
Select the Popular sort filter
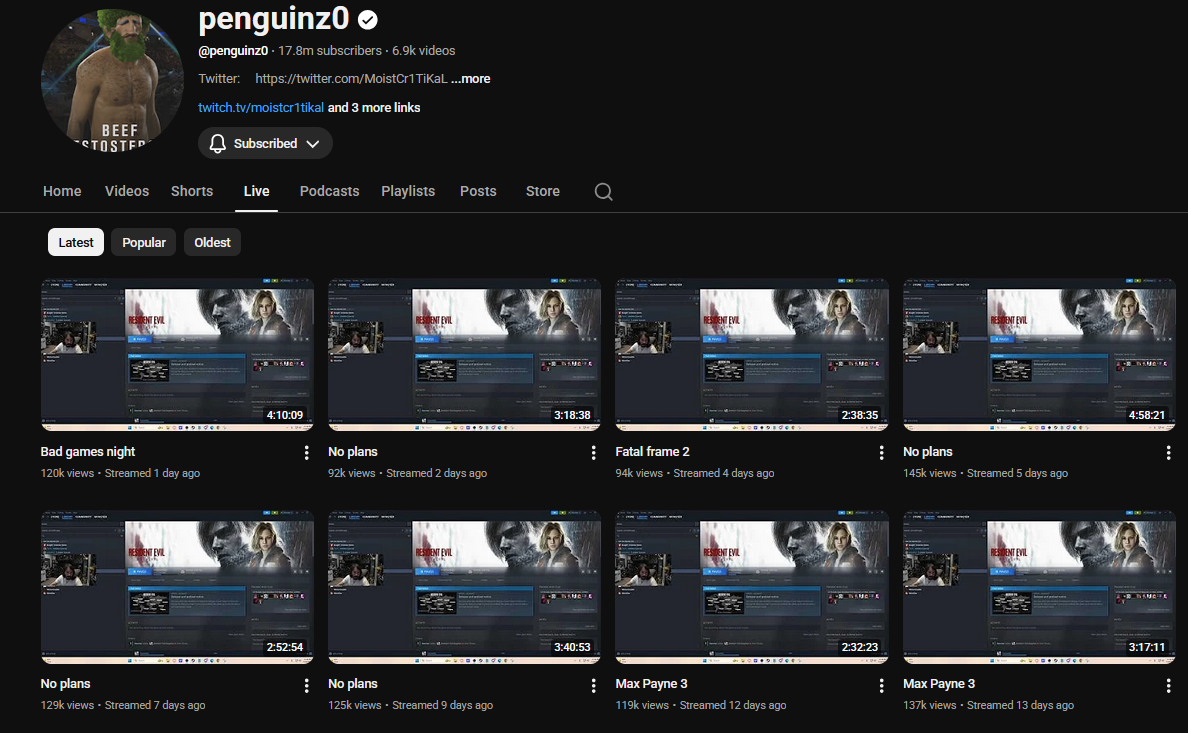(144, 243)
